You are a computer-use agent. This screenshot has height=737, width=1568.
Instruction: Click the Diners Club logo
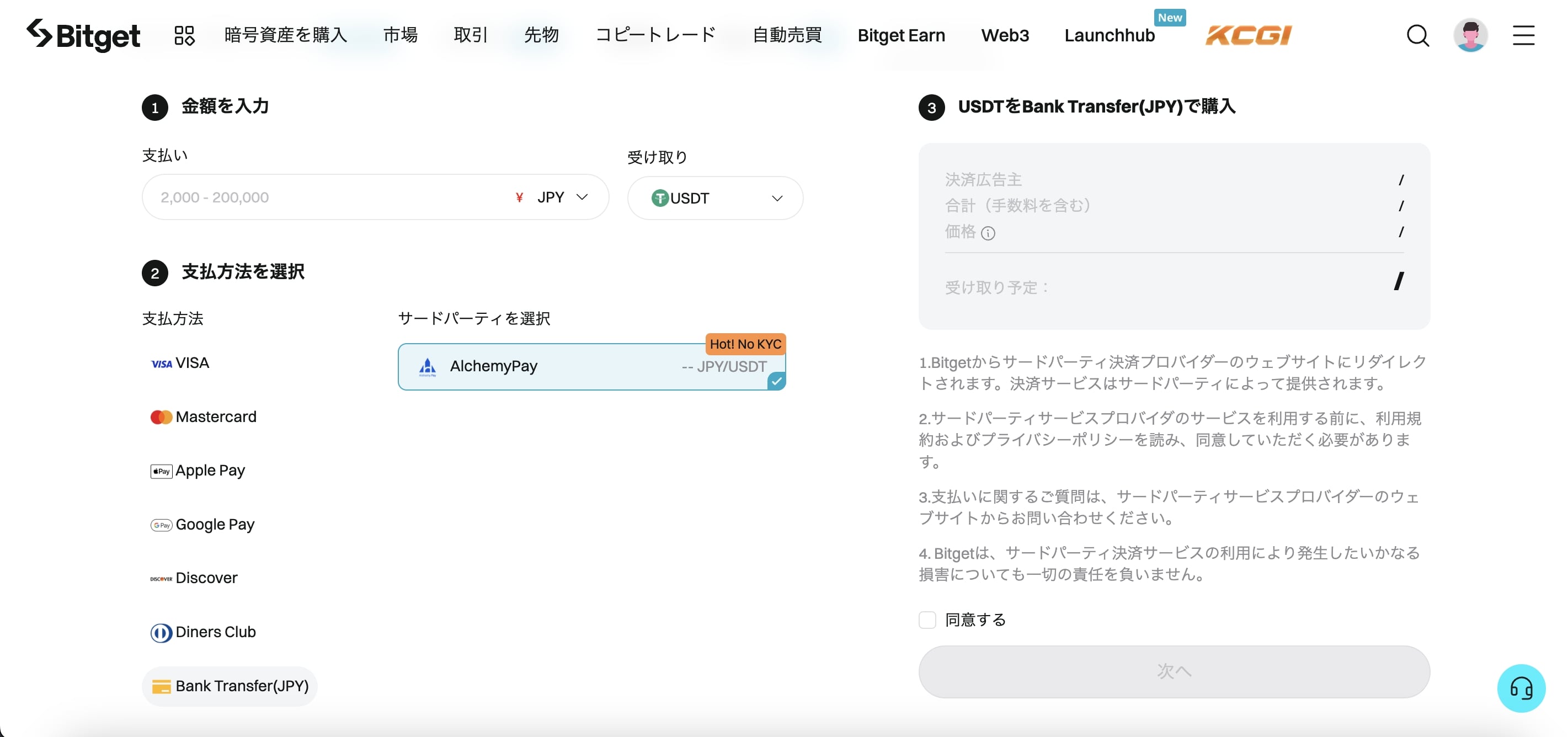(x=161, y=633)
